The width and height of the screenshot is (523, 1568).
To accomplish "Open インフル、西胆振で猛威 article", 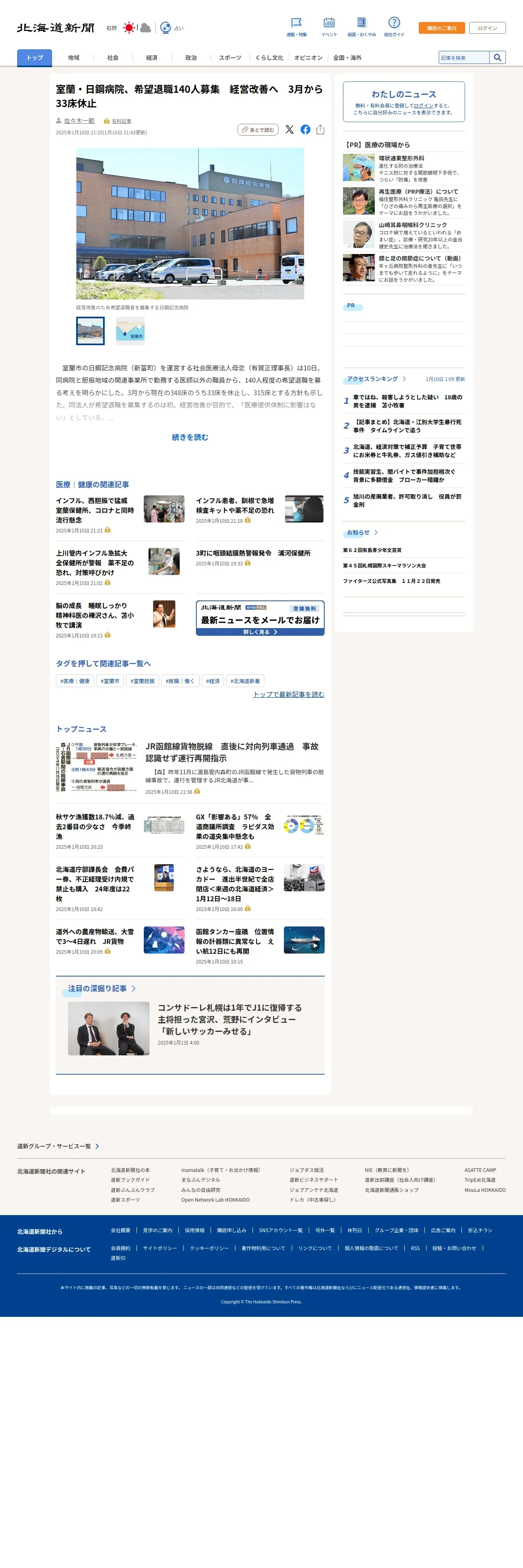I will [x=94, y=510].
